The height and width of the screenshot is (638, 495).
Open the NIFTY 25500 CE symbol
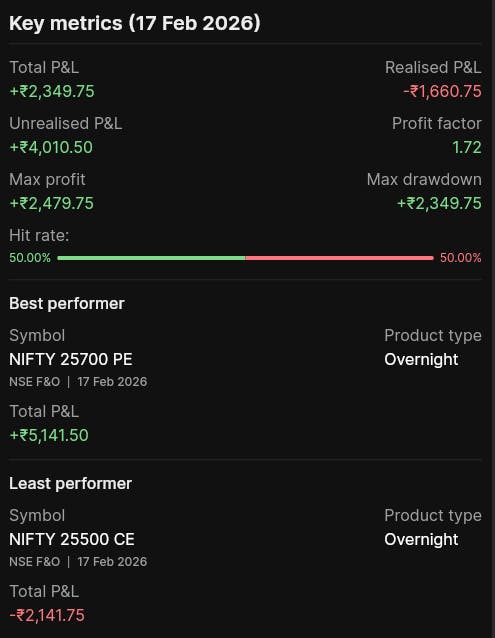pyautogui.click(x=72, y=539)
